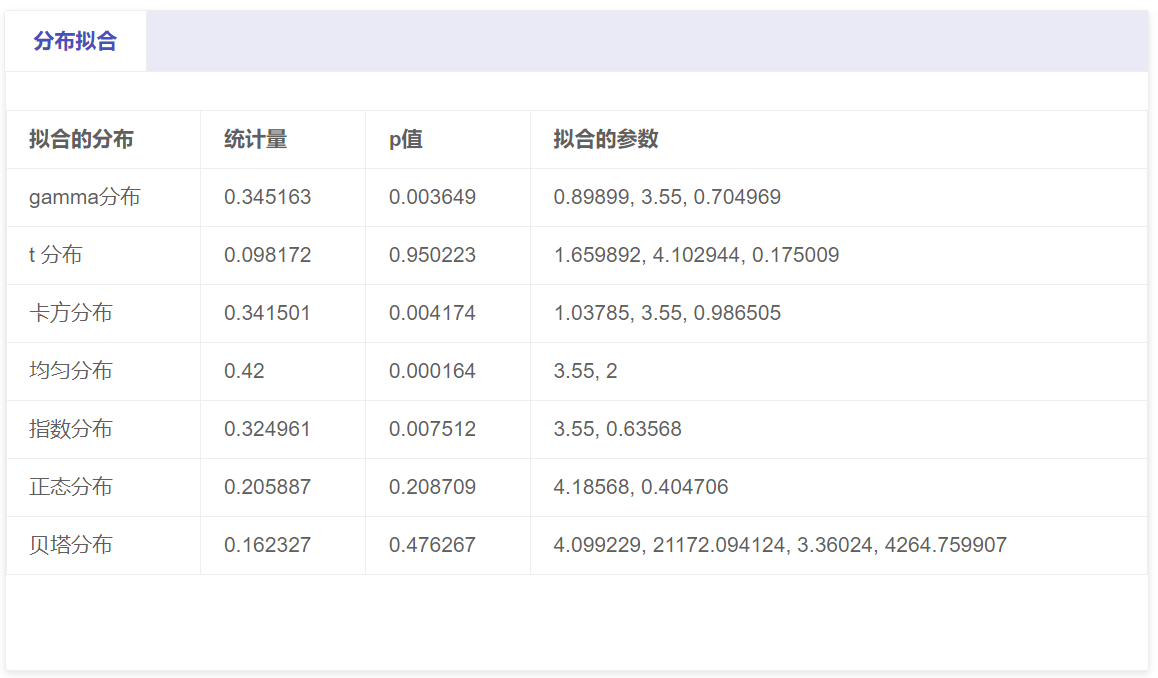
Task: Select the 正态分布 row label
Action: 71,487
